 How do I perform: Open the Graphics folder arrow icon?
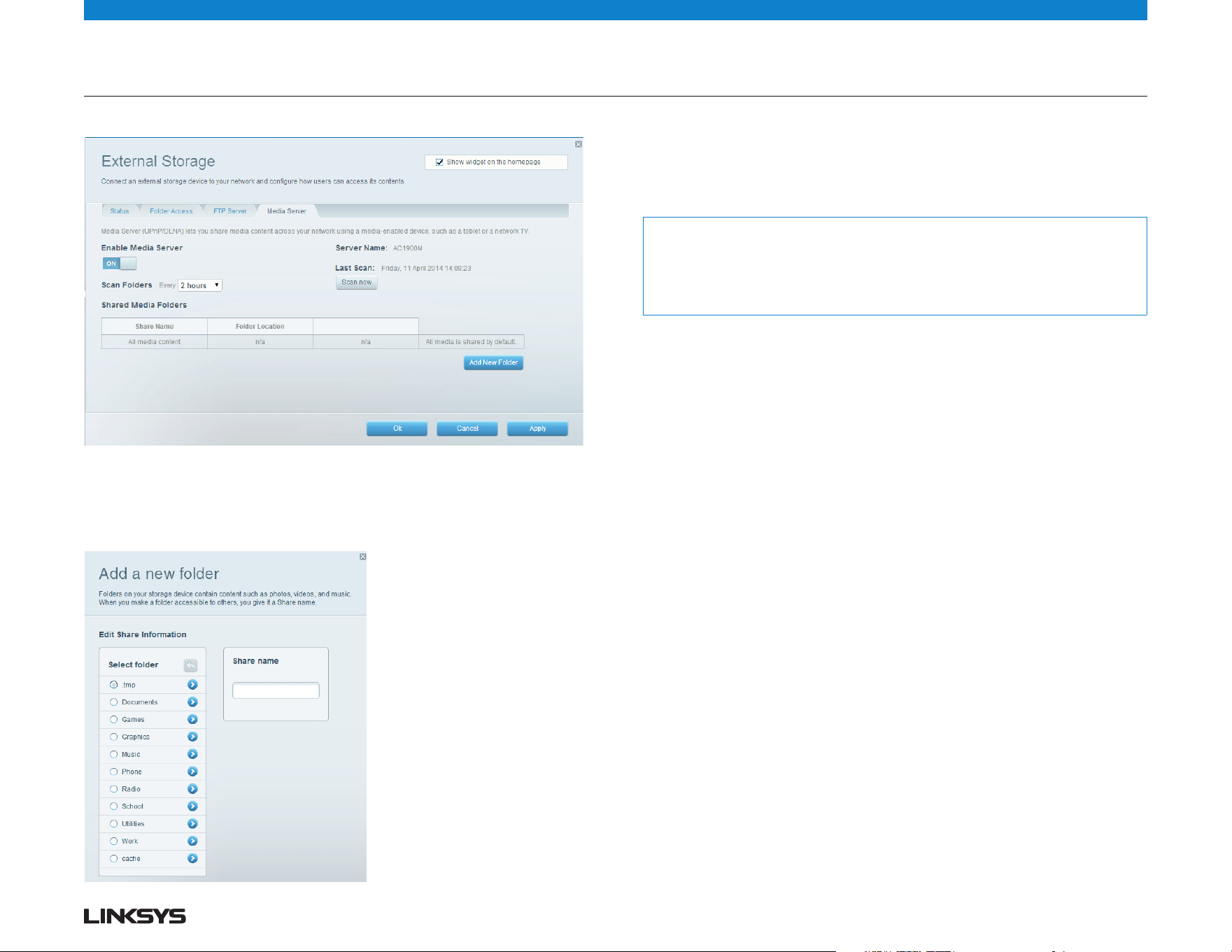[x=192, y=737]
